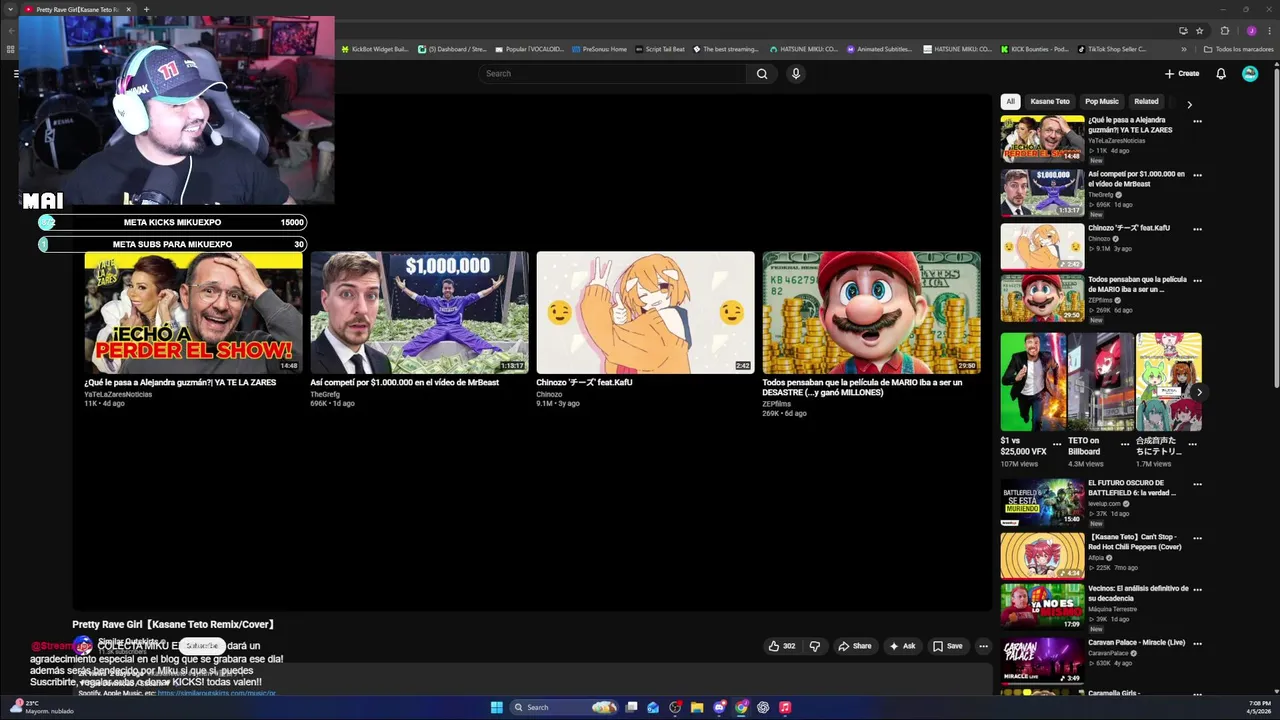Open a new browser tab
This screenshot has width=1280, height=720.
pos(146,10)
